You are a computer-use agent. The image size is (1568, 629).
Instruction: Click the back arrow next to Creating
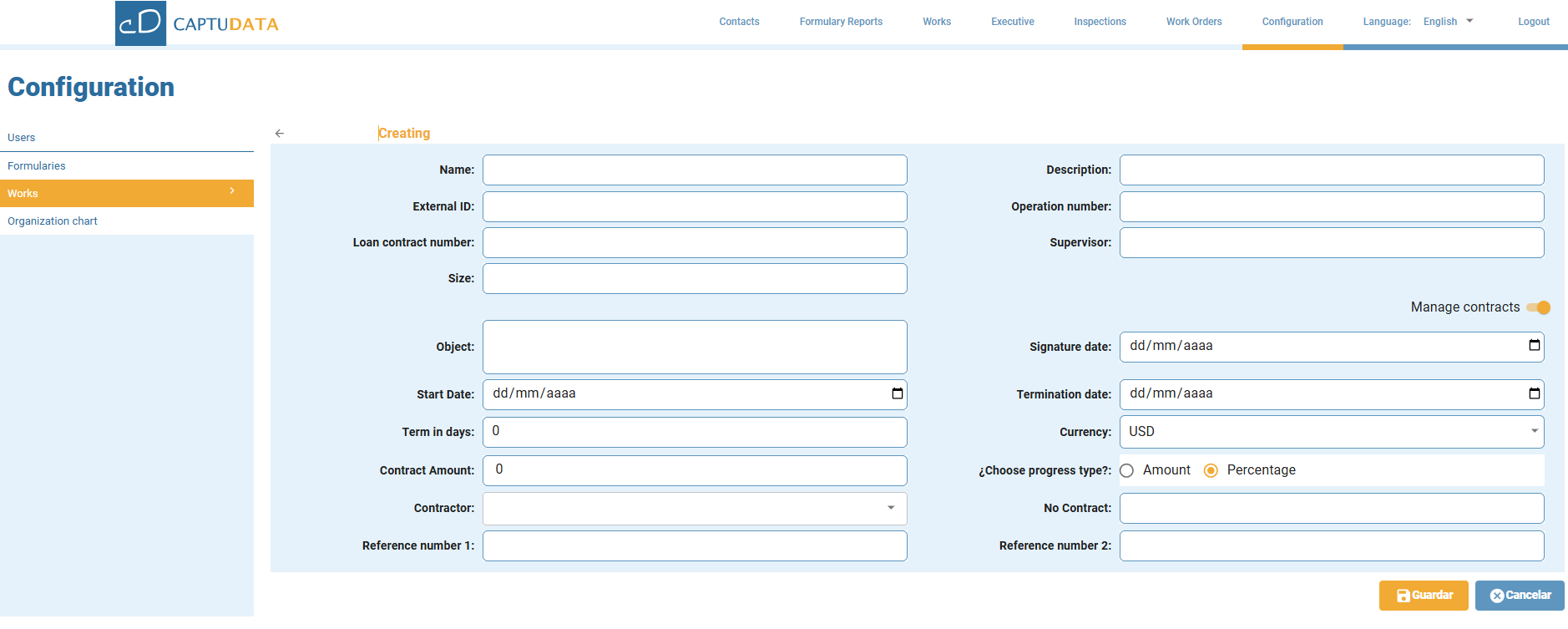(280, 134)
